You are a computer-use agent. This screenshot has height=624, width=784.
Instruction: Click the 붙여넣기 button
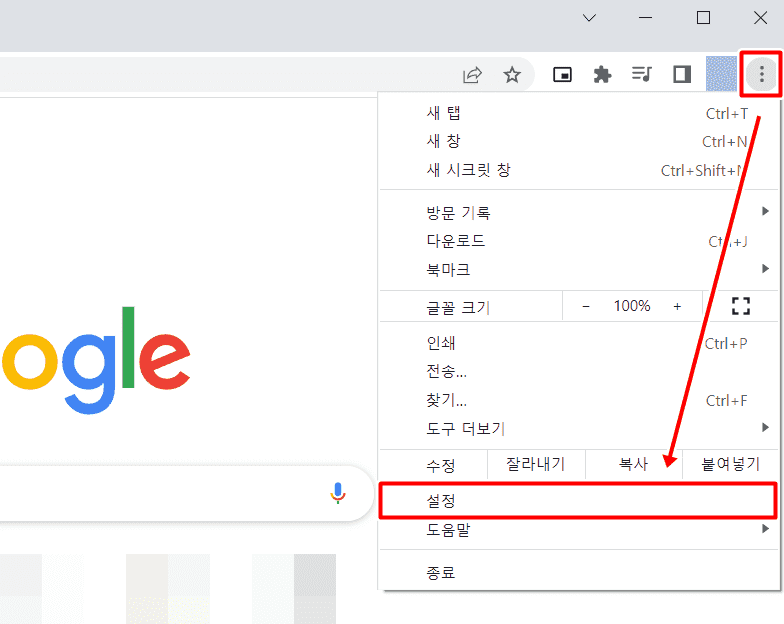tap(730, 464)
